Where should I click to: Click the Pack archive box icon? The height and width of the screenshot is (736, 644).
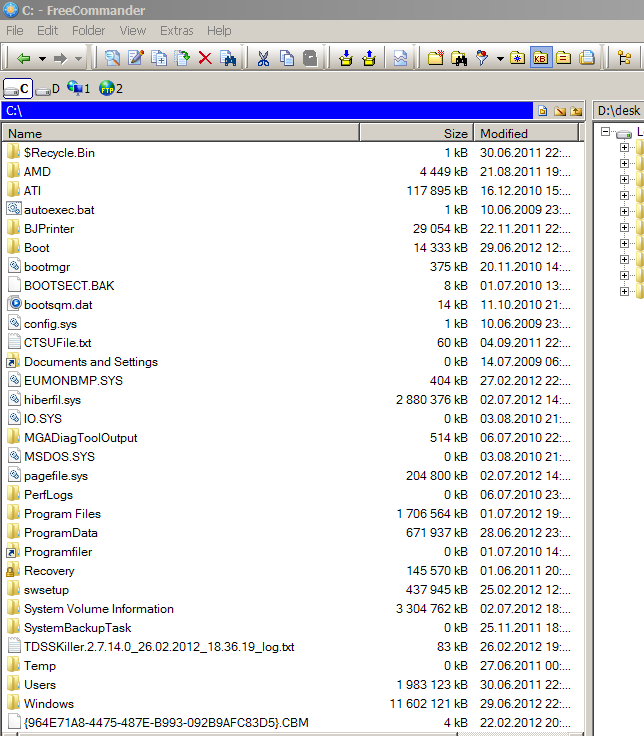346,58
